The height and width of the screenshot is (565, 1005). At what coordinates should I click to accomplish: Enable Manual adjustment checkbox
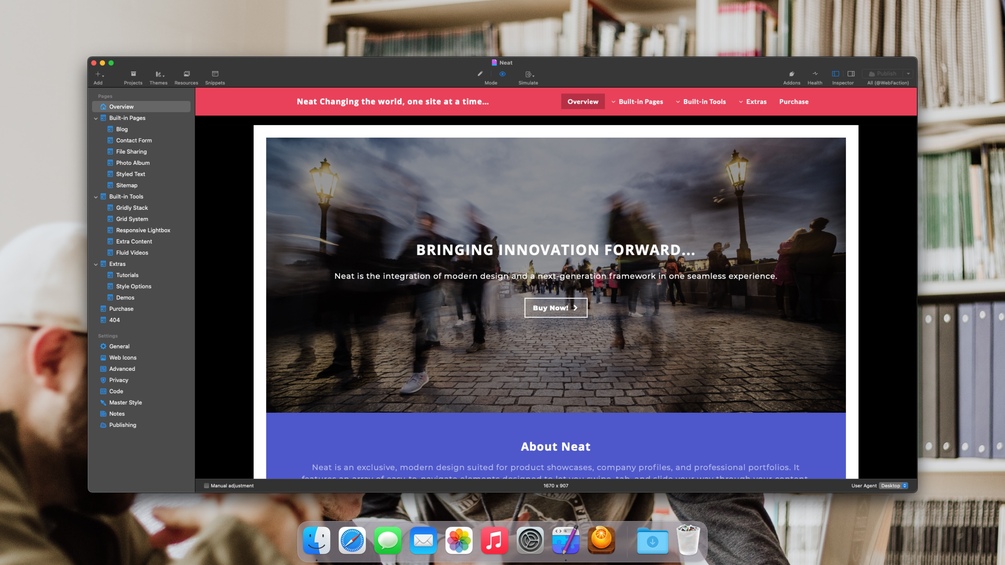click(x=206, y=486)
